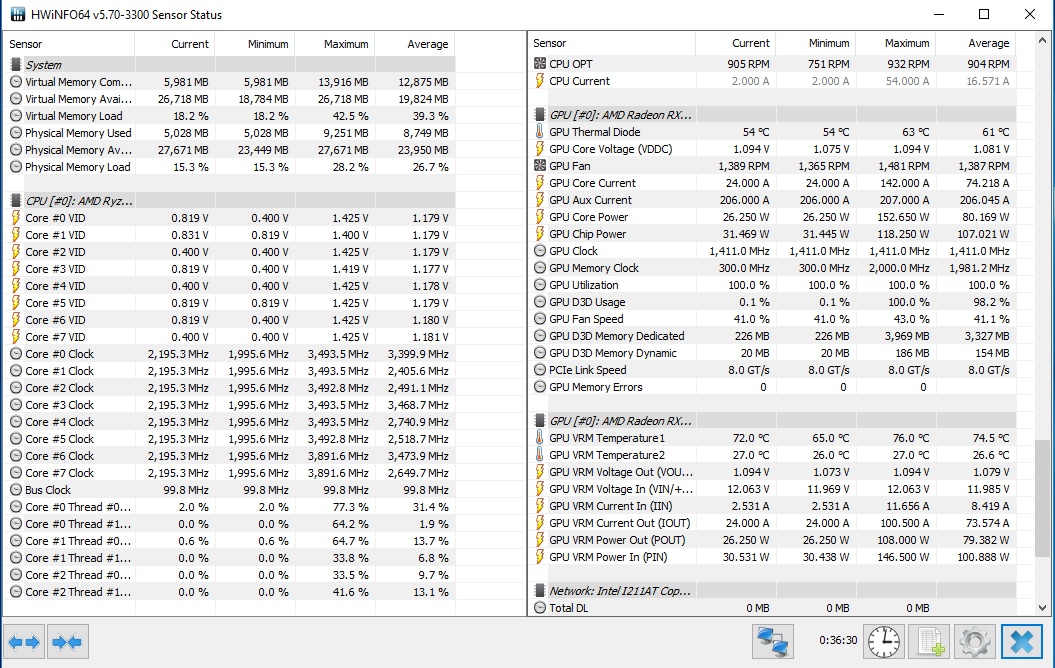Open sensor settings gear button

point(975,641)
